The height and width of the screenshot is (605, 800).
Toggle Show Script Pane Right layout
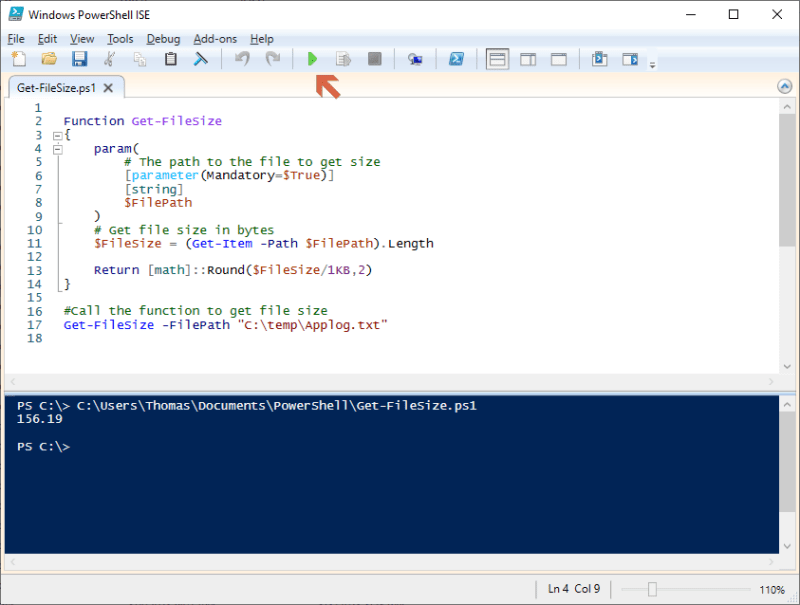(x=528, y=59)
